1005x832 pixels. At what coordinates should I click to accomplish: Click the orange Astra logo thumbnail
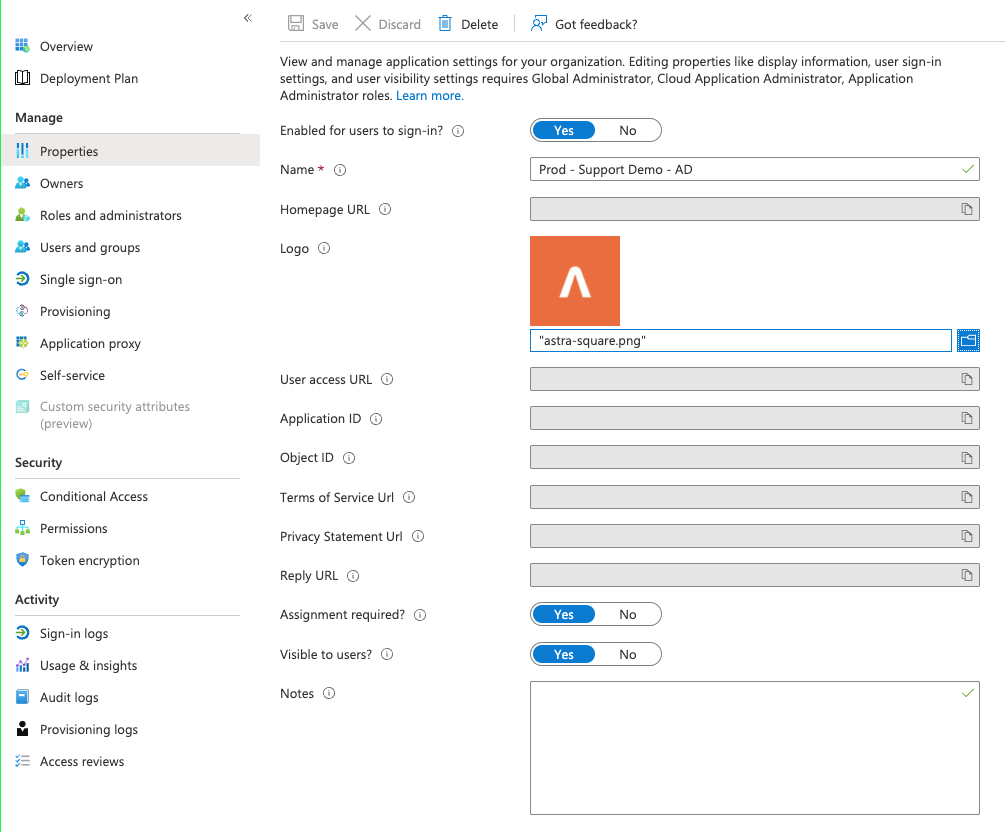(574, 281)
